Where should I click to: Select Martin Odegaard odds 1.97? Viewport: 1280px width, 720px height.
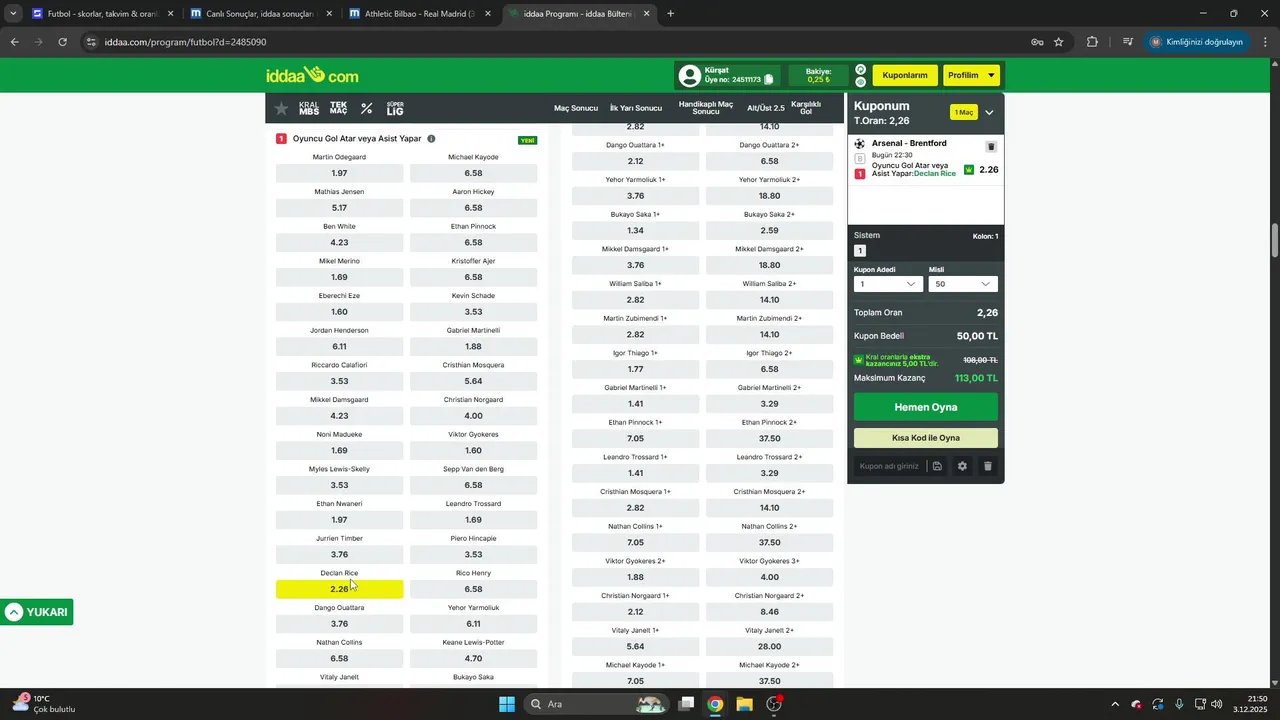click(339, 173)
